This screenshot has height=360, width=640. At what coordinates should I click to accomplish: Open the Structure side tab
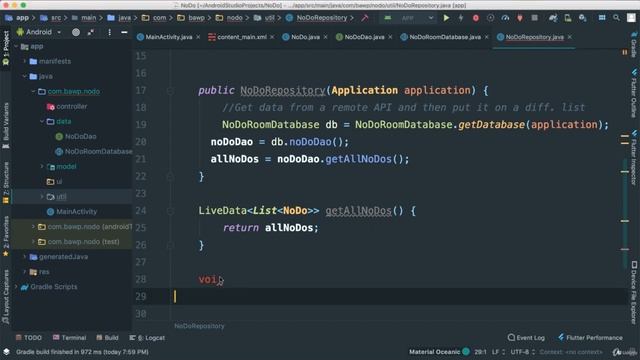pyautogui.click(x=6, y=183)
